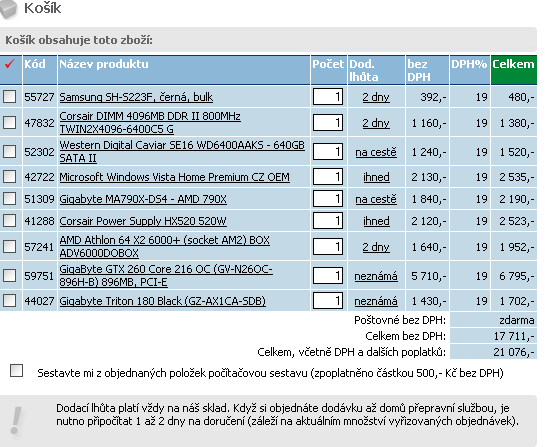Open Corsair Power Supply HX520 520W link
This screenshot has width=545, height=447.
pos(143,221)
